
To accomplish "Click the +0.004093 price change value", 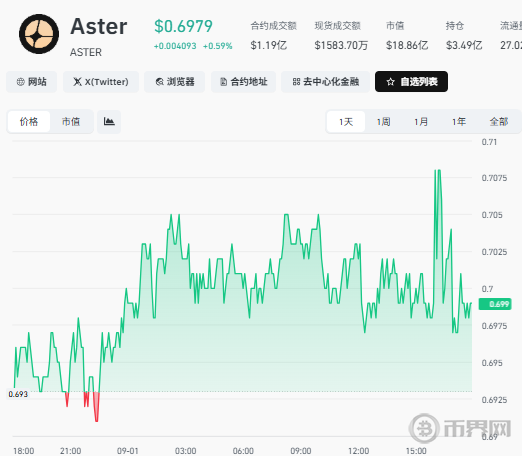I will pos(175,46).
